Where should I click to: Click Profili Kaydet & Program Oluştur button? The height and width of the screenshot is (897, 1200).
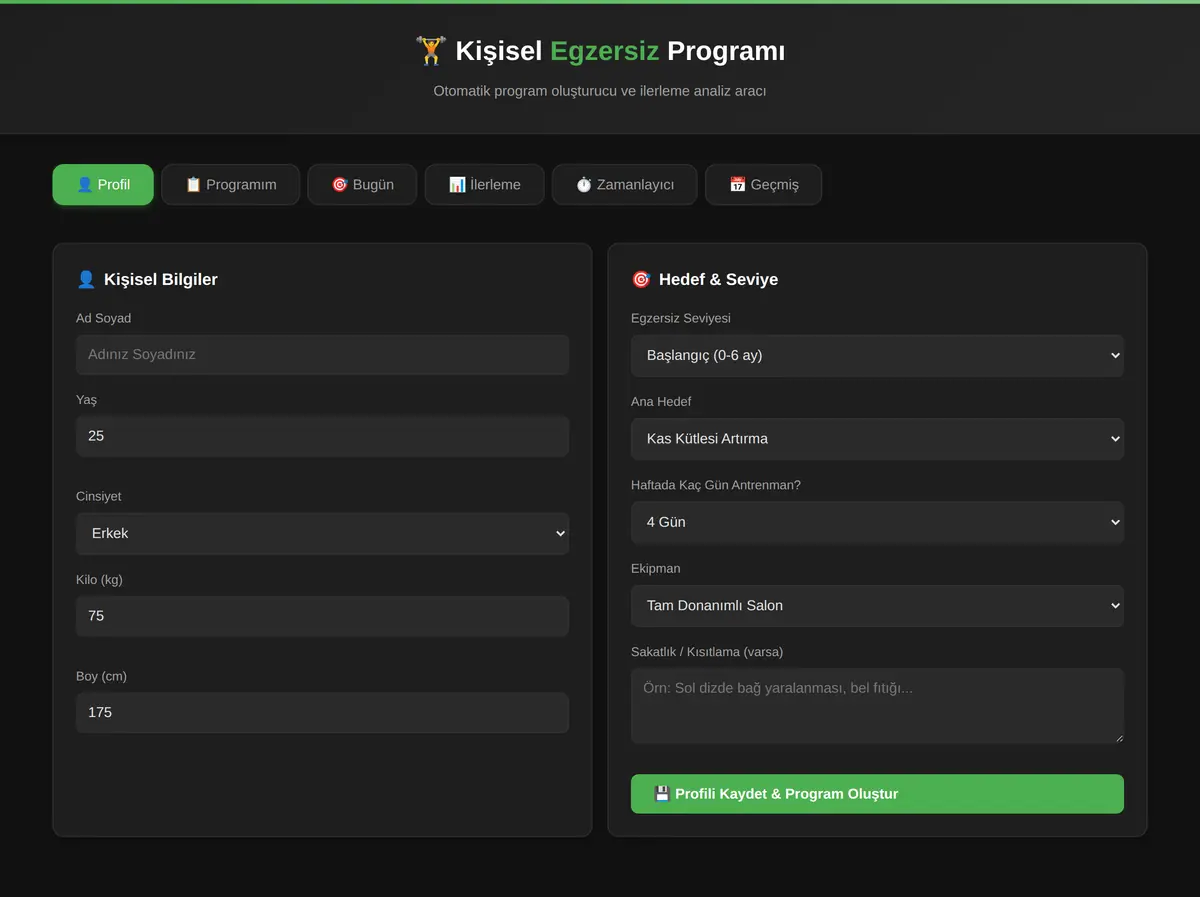pos(877,794)
